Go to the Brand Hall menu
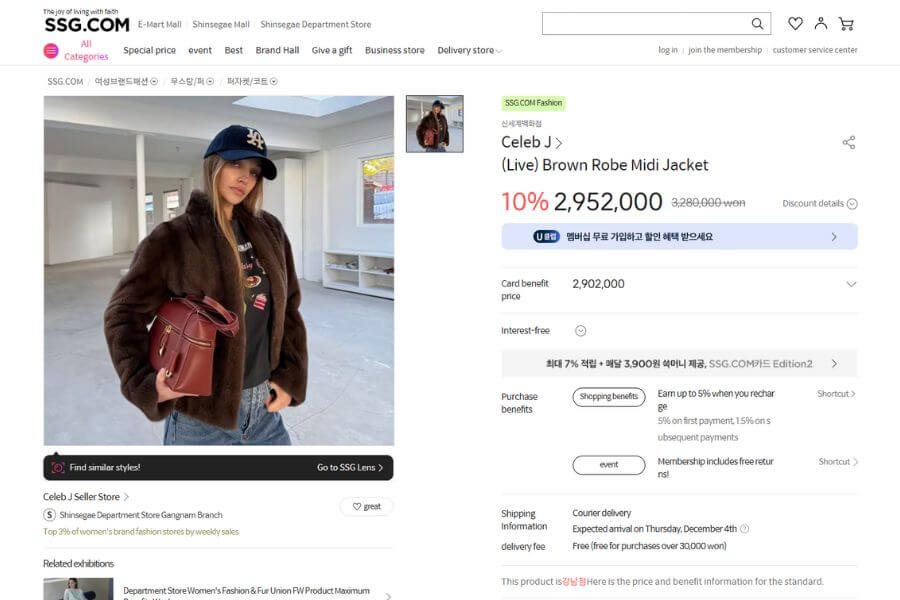Screen dimensions: 900x600 click(277, 51)
